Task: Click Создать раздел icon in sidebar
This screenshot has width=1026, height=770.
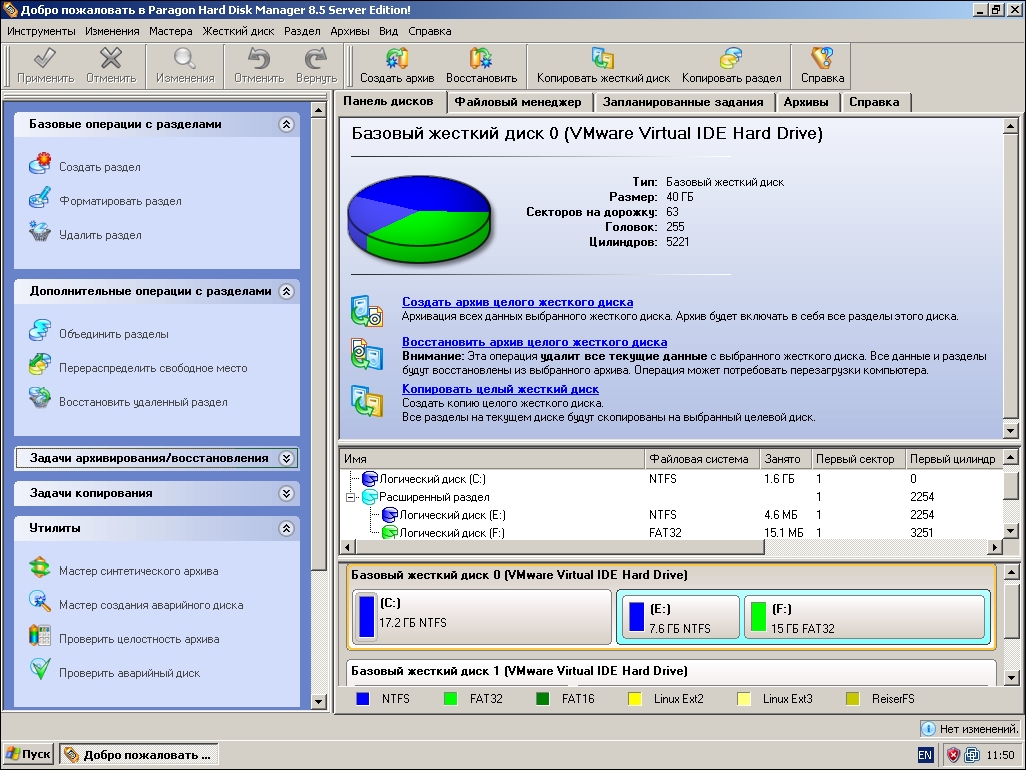Action: tap(40, 164)
